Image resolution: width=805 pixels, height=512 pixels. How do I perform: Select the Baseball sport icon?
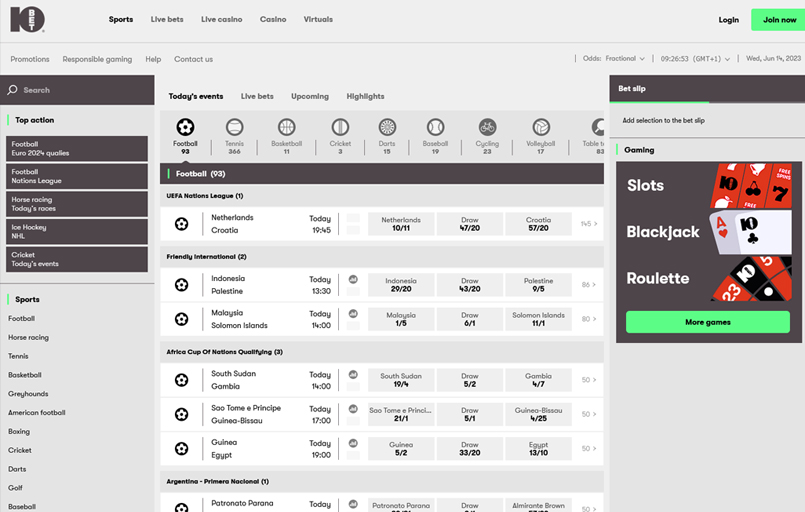tap(435, 128)
